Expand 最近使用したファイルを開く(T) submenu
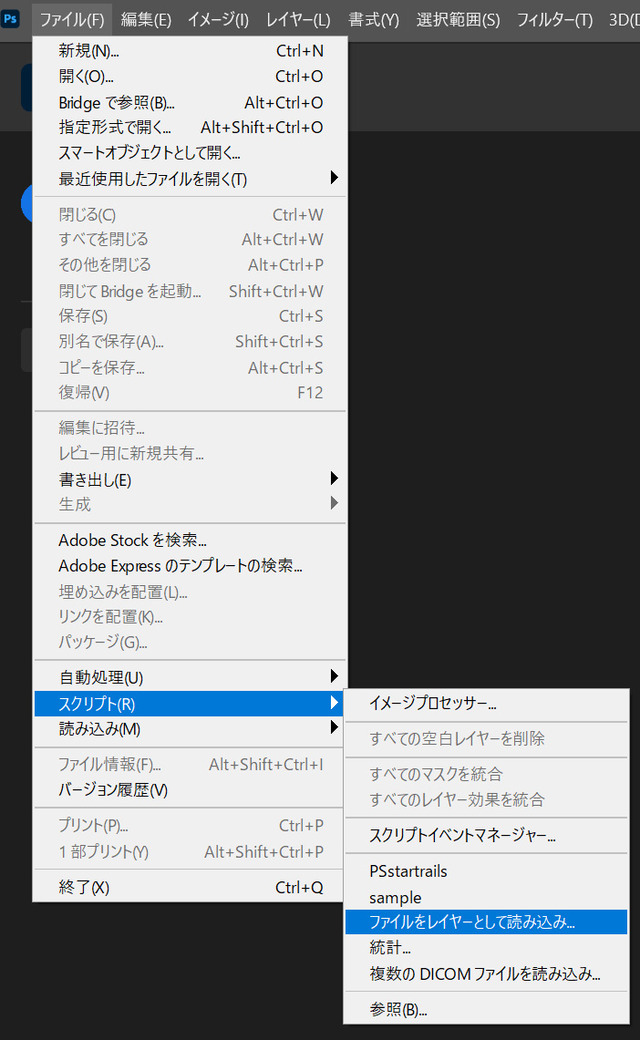 [190, 178]
